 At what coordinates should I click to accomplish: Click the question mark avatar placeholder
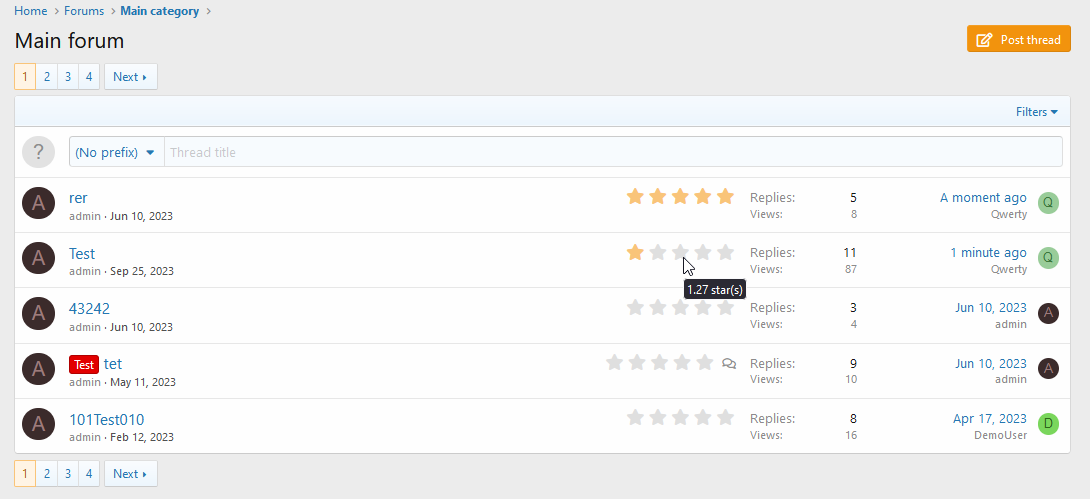click(x=38, y=152)
